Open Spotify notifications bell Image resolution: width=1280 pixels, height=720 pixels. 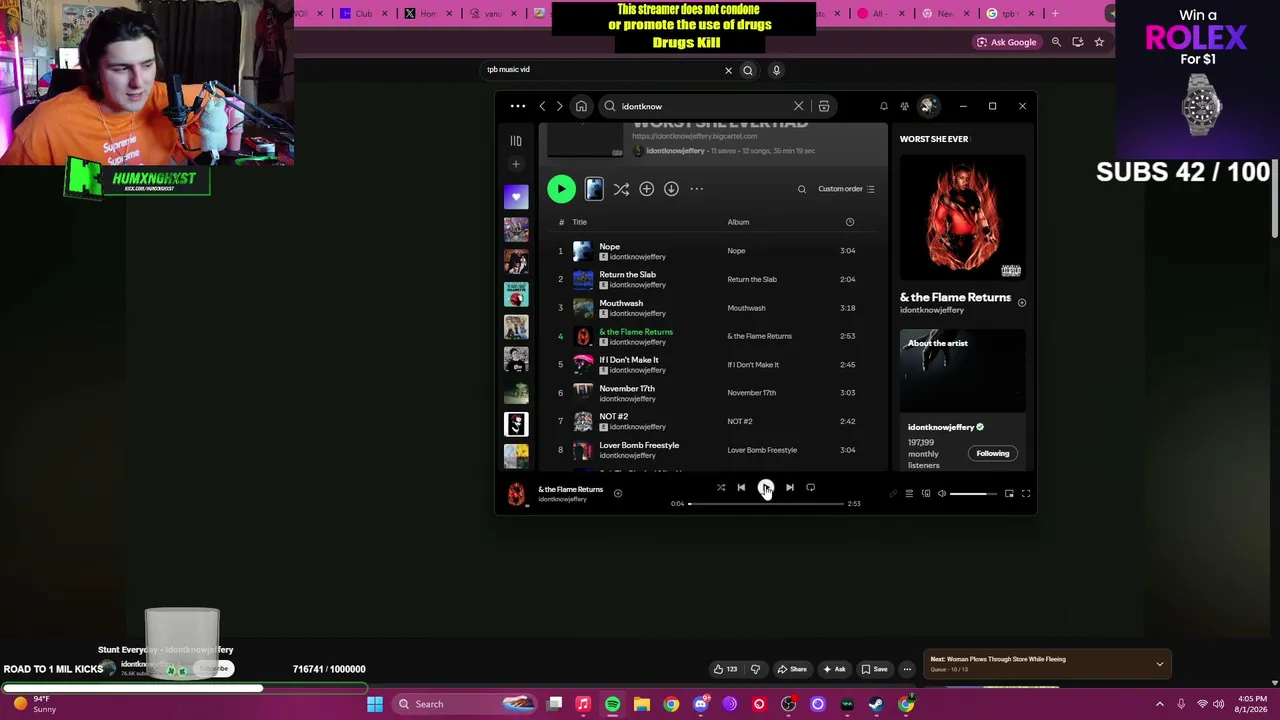884,106
